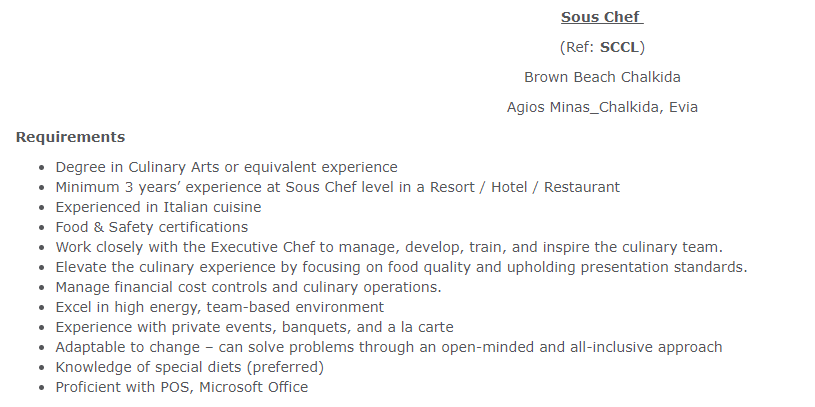This screenshot has width=815, height=407.
Task: Click the Work closely with Executive Chef line
Action: (x=389, y=247)
